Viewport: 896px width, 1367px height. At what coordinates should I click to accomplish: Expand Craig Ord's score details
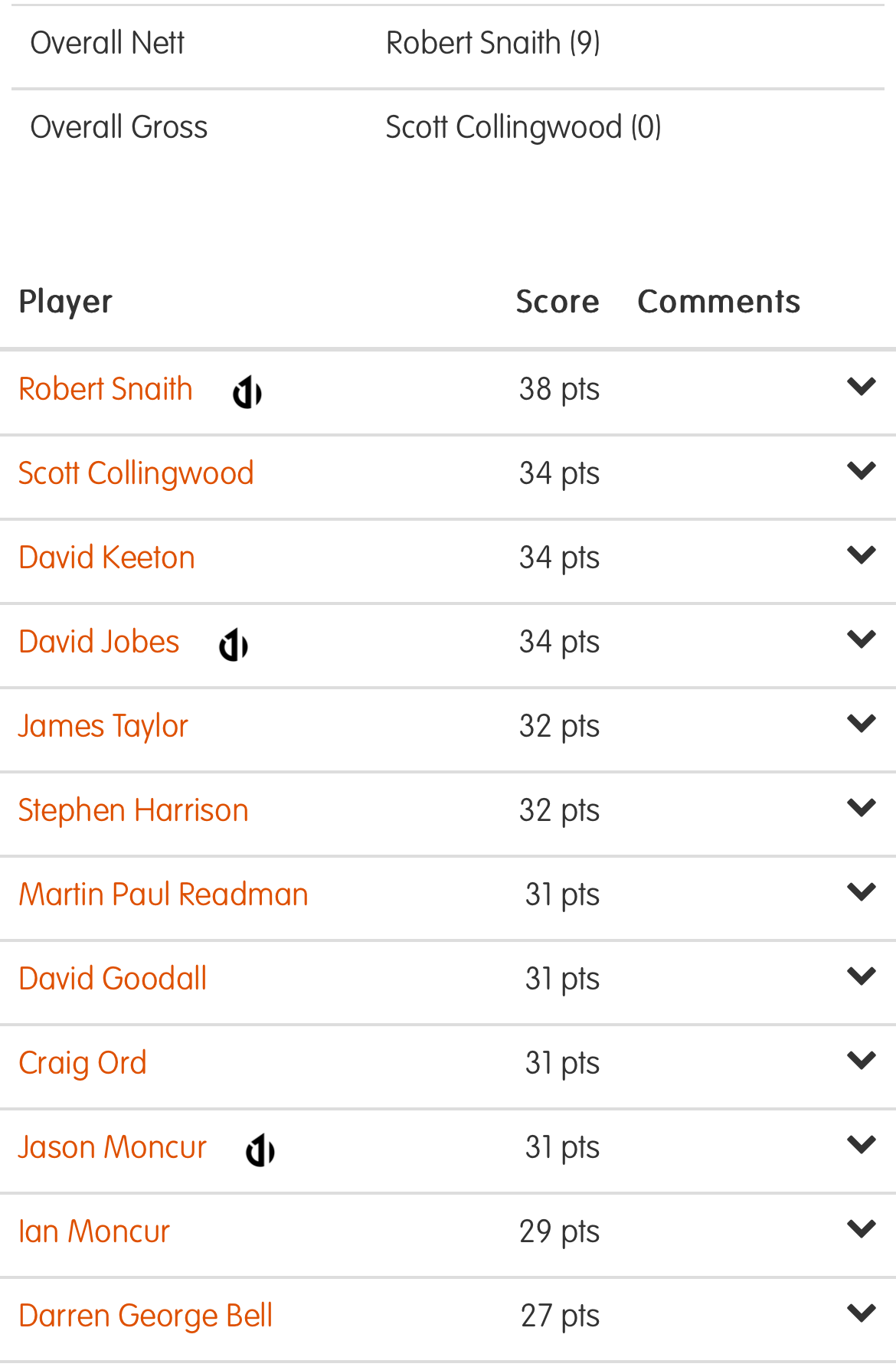pyautogui.click(x=862, y=1061)
